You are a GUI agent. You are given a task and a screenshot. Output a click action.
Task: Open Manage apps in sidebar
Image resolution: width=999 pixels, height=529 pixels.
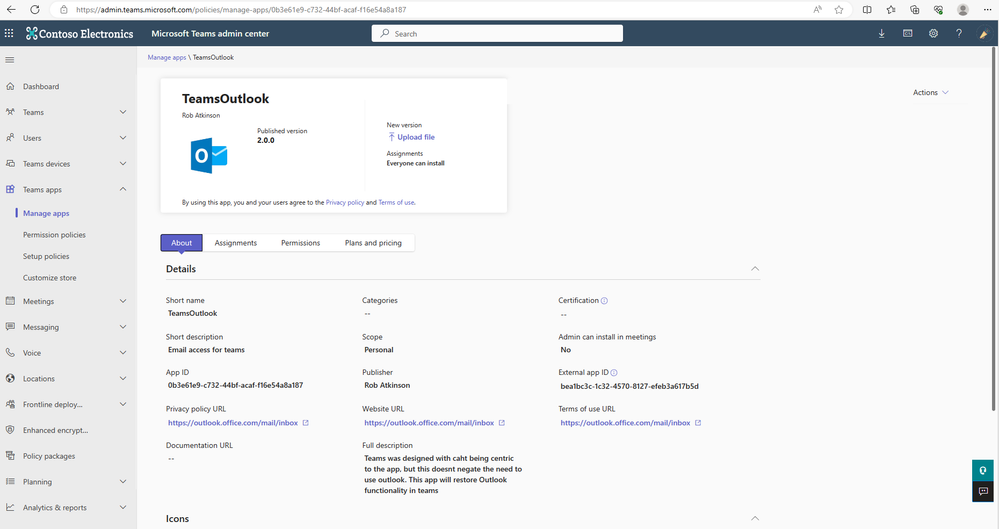pyautogui.click(x=46, y=214)
